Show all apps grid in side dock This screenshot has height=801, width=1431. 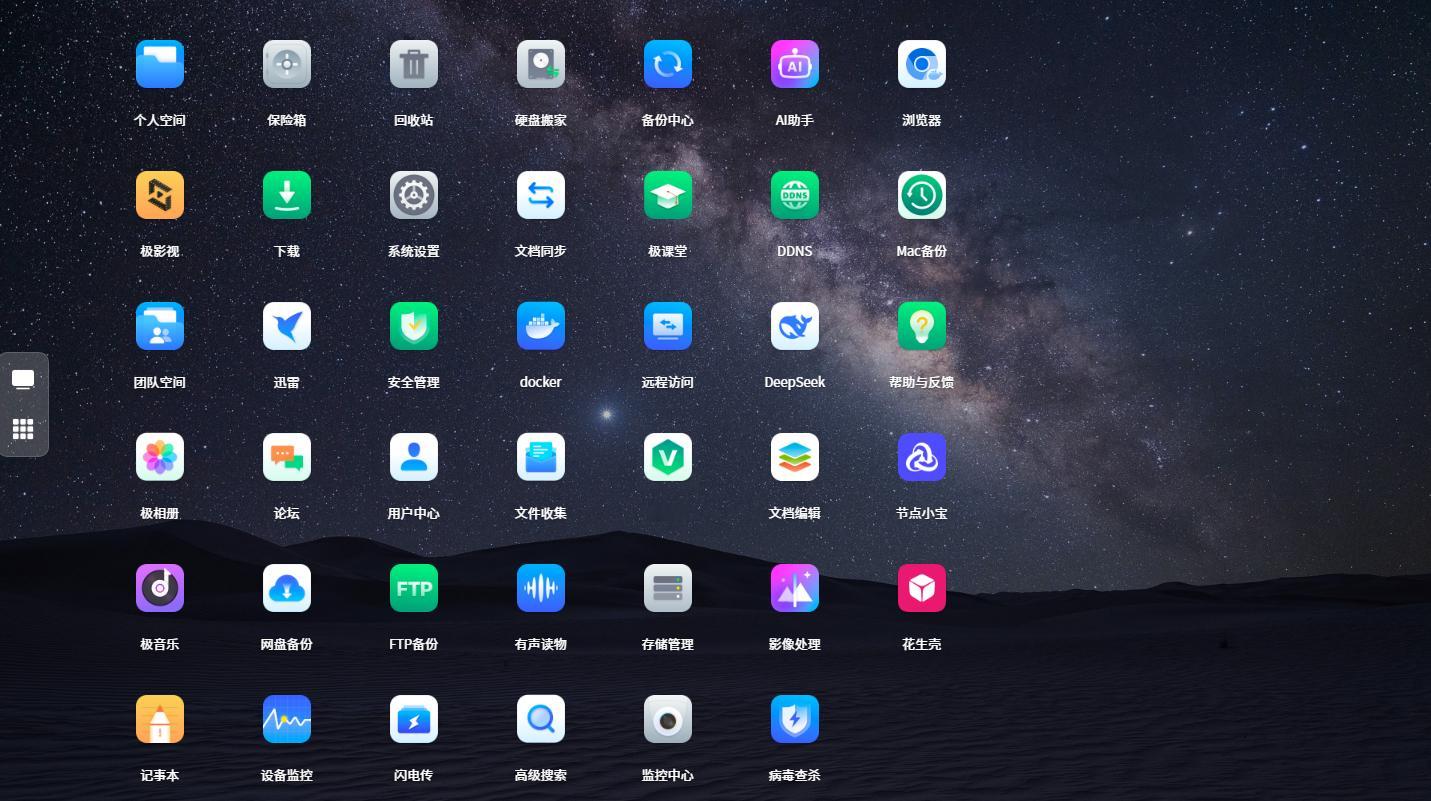coord(23,429)
